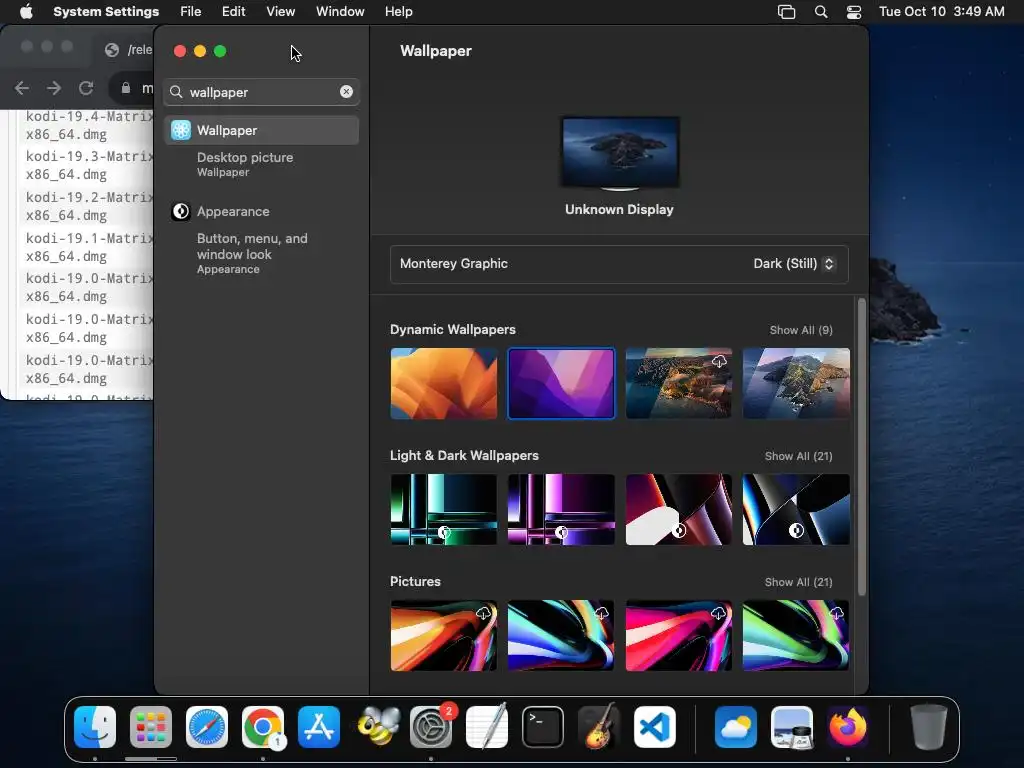Click the lock icon in browser address bar
Image resolution: width=1024 pixels, height=768 pixels.
(x=126, y=88)
